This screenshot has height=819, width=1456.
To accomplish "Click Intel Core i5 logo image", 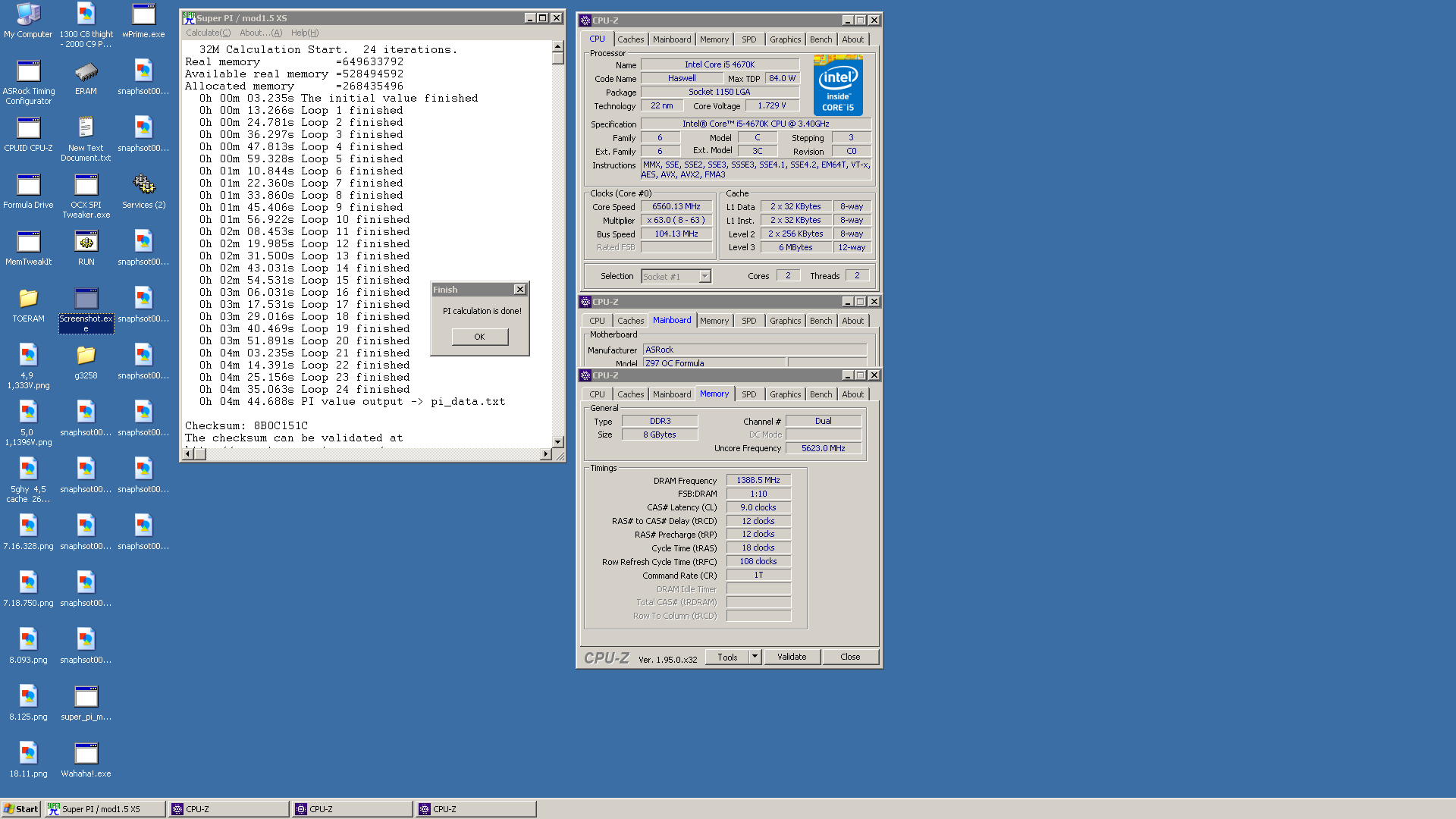I will 838,87.
